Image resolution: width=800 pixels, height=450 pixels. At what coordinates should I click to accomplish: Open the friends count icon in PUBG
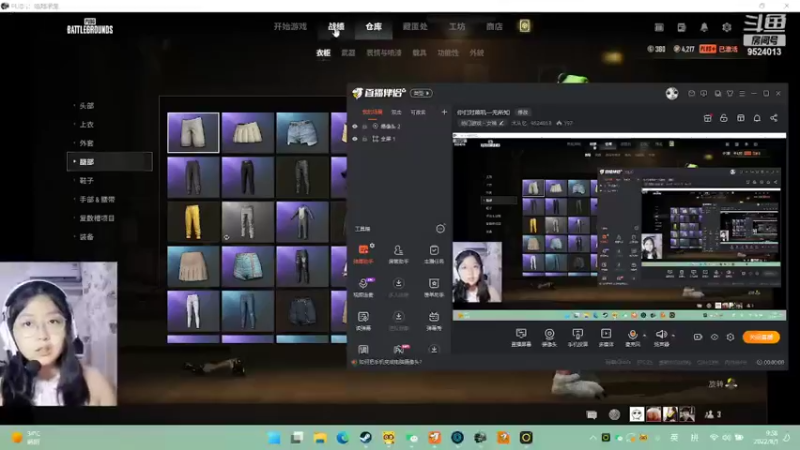pyautogui.click(x=712, y=414)
